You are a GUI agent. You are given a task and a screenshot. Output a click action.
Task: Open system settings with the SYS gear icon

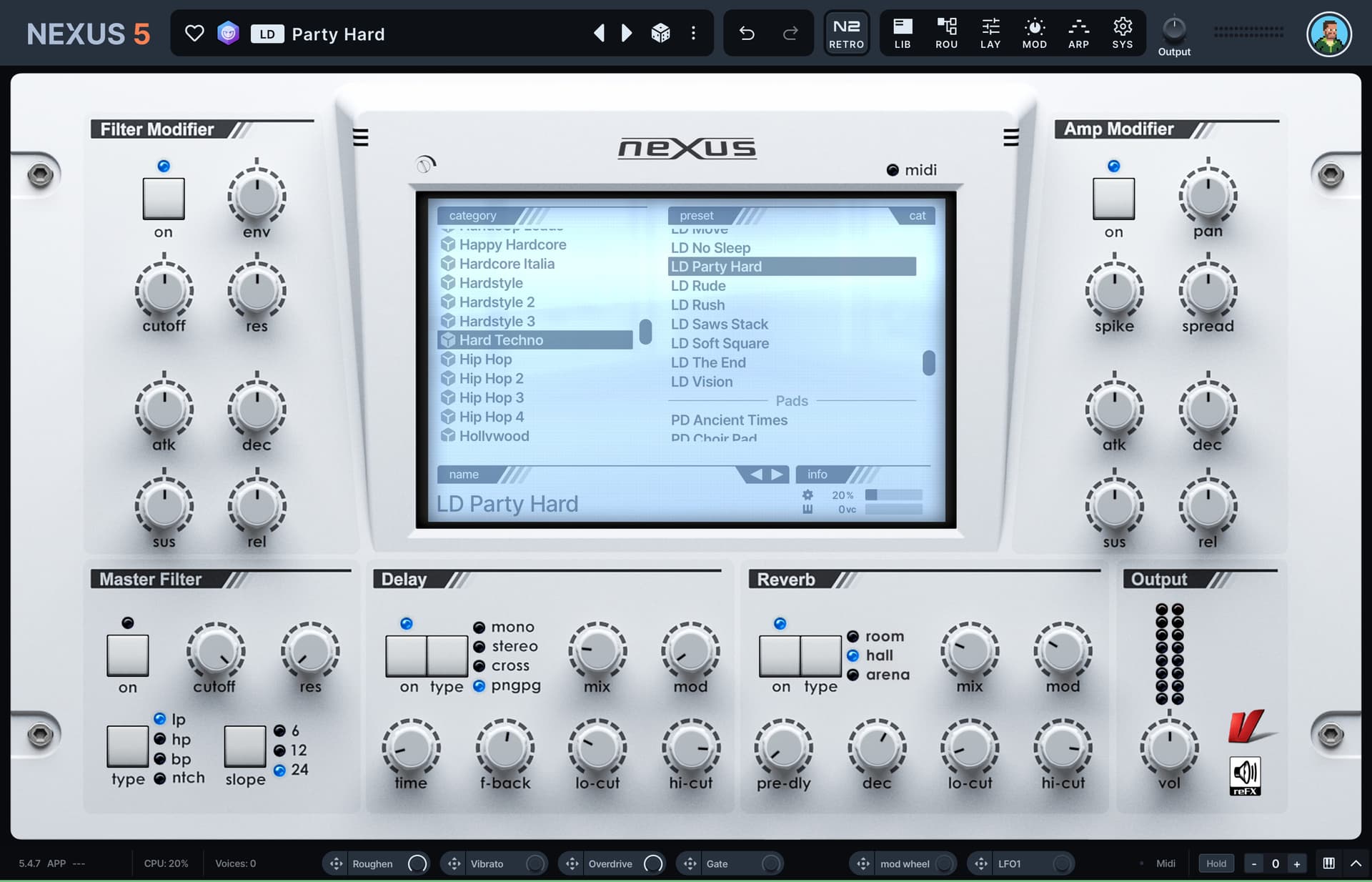coord(1123,33)
